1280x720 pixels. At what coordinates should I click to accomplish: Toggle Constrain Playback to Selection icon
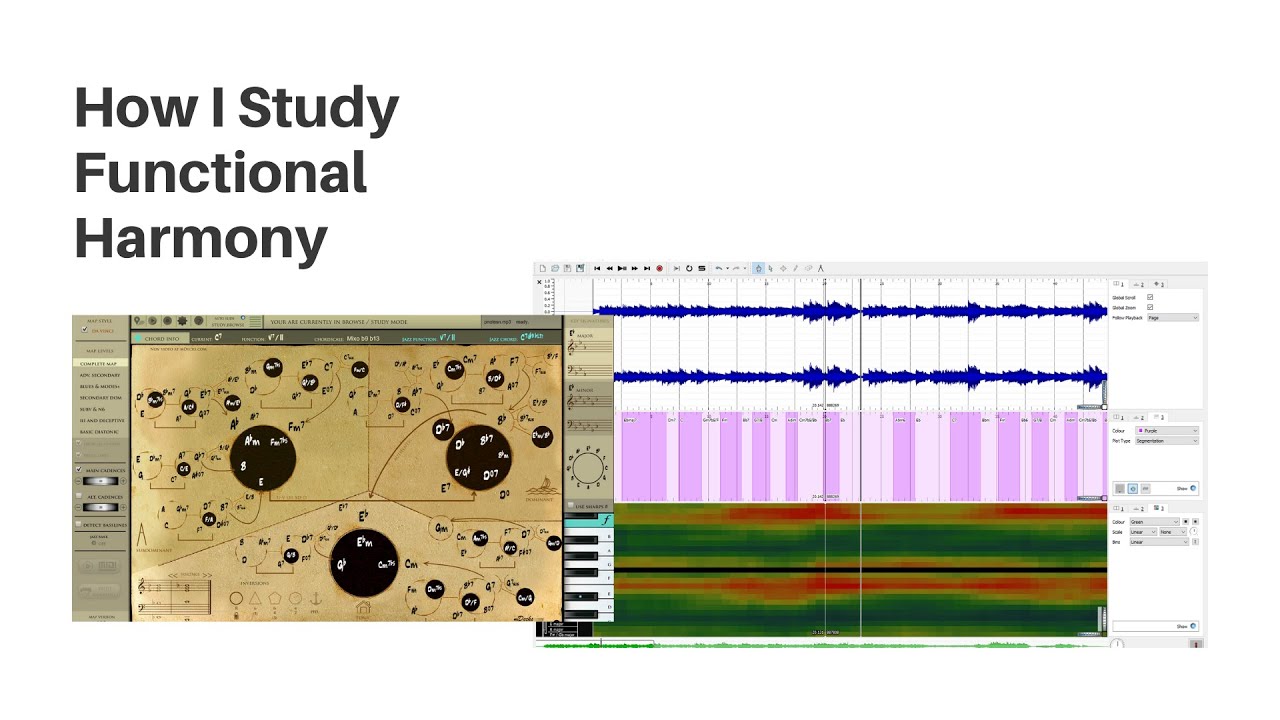tap(677, 268)
